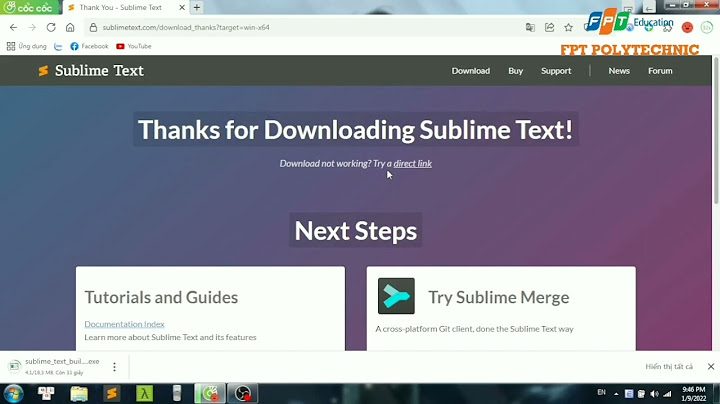Launch Sublime Text from taskbar
The image size is (720, 404).
pyautogui.click(x=112, y=393)
